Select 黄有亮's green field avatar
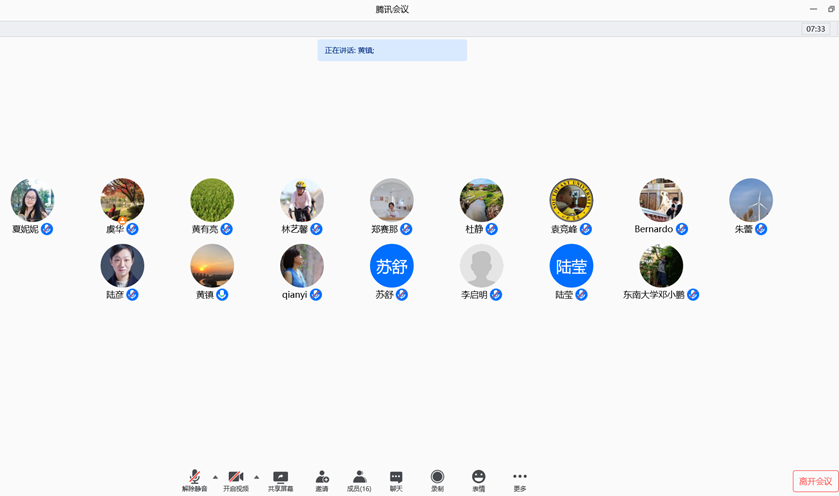Image resolution: width=839 pixels, height=496 pixels. (x=212, y=200)
